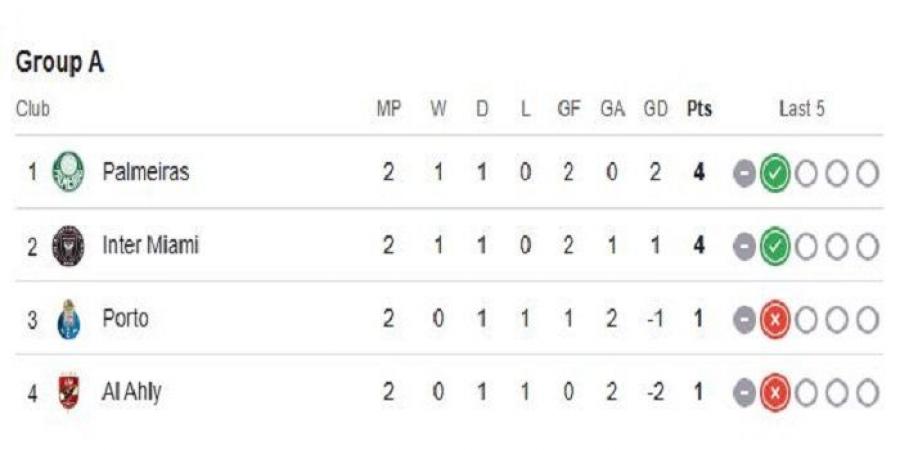
Task: Click the Al Ahly club crest
Action: click(69, 392)
